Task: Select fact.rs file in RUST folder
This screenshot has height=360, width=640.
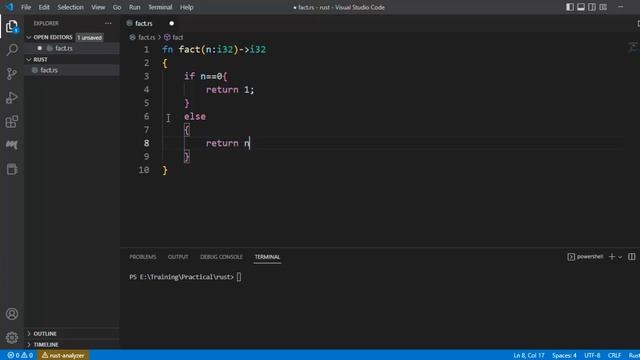Action: pyautogui.click(x=49, y=70)
